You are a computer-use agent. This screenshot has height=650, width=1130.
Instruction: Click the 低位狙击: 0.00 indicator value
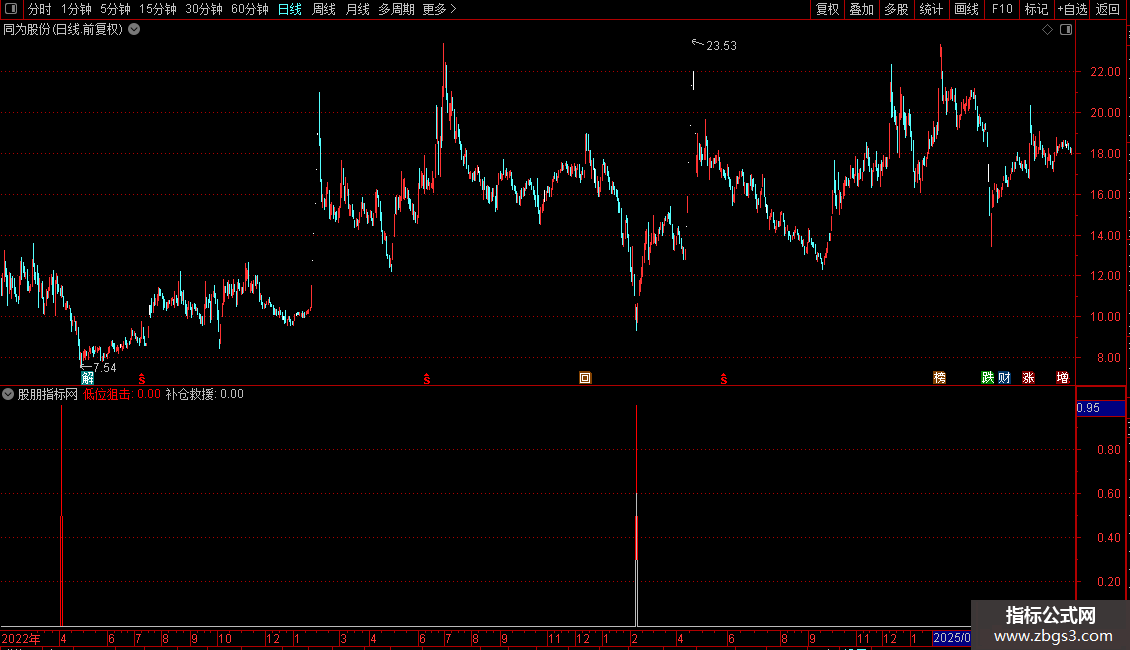coord(122,394)
